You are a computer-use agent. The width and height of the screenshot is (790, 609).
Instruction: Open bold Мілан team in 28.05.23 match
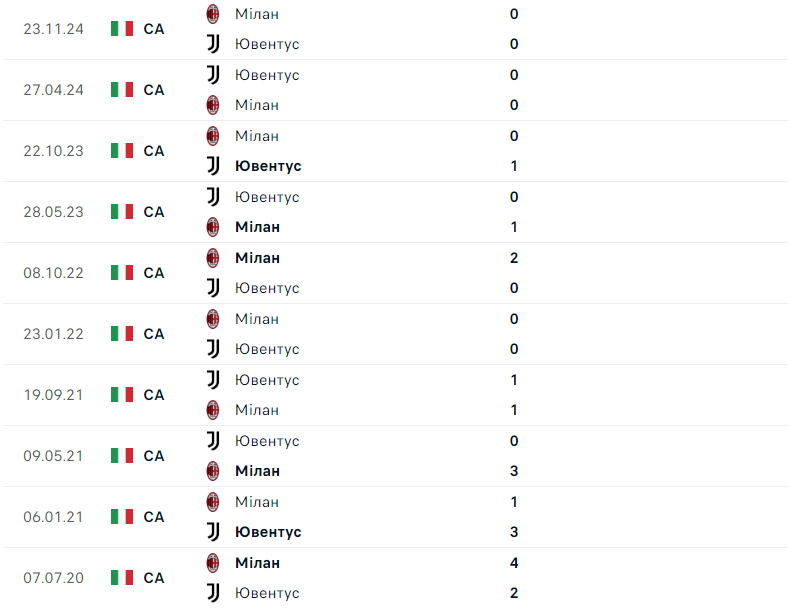tap(257, 227)
